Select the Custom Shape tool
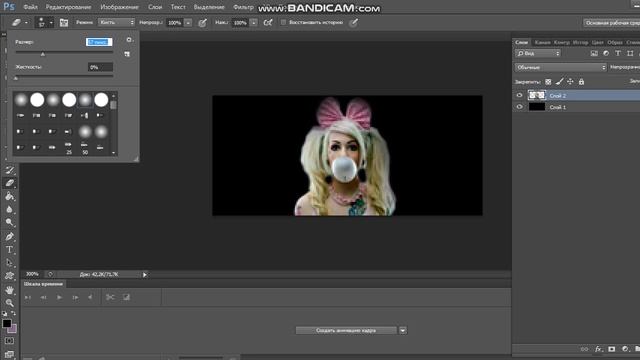This screenshot has width=640, height=360. tap(10, 276)
